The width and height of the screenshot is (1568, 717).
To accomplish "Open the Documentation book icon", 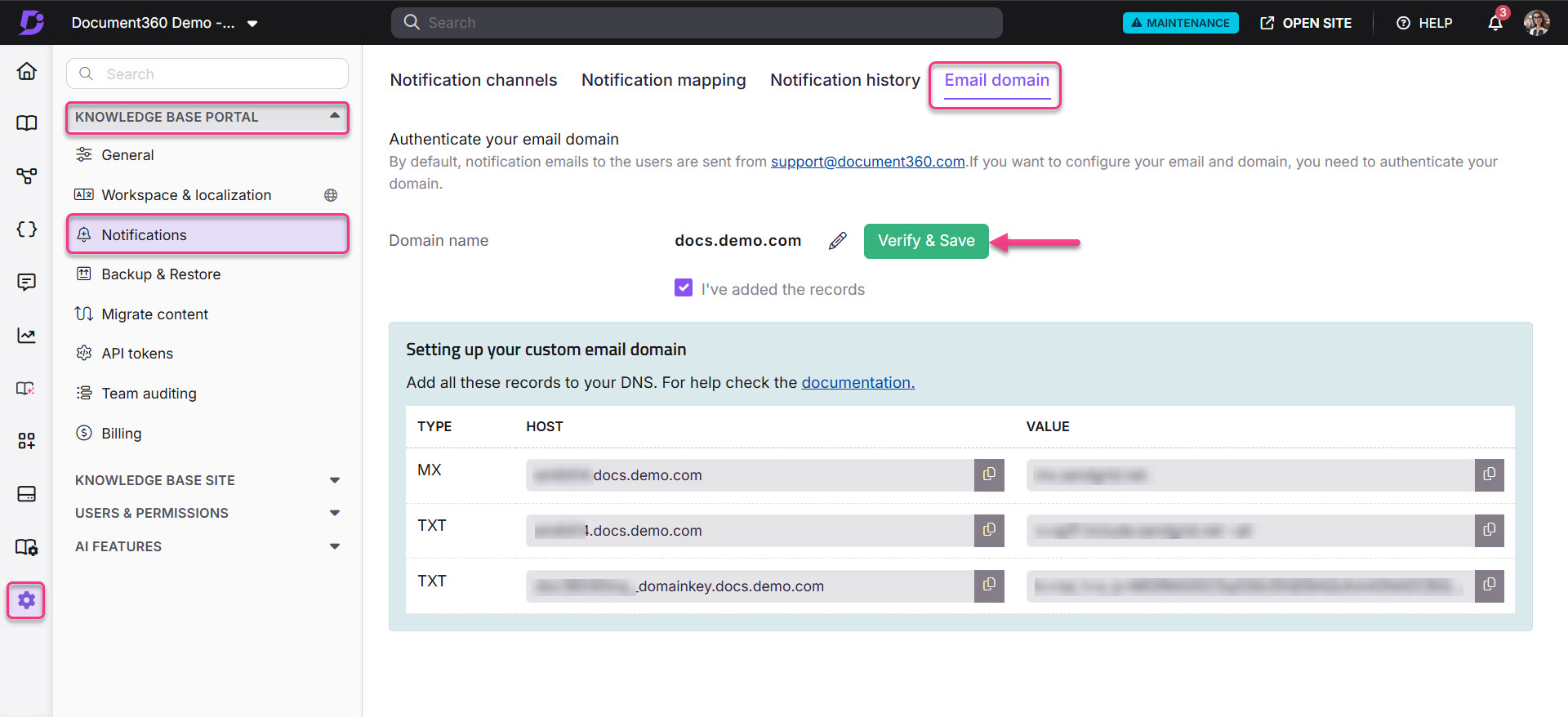I will click(x=26, y=123).
